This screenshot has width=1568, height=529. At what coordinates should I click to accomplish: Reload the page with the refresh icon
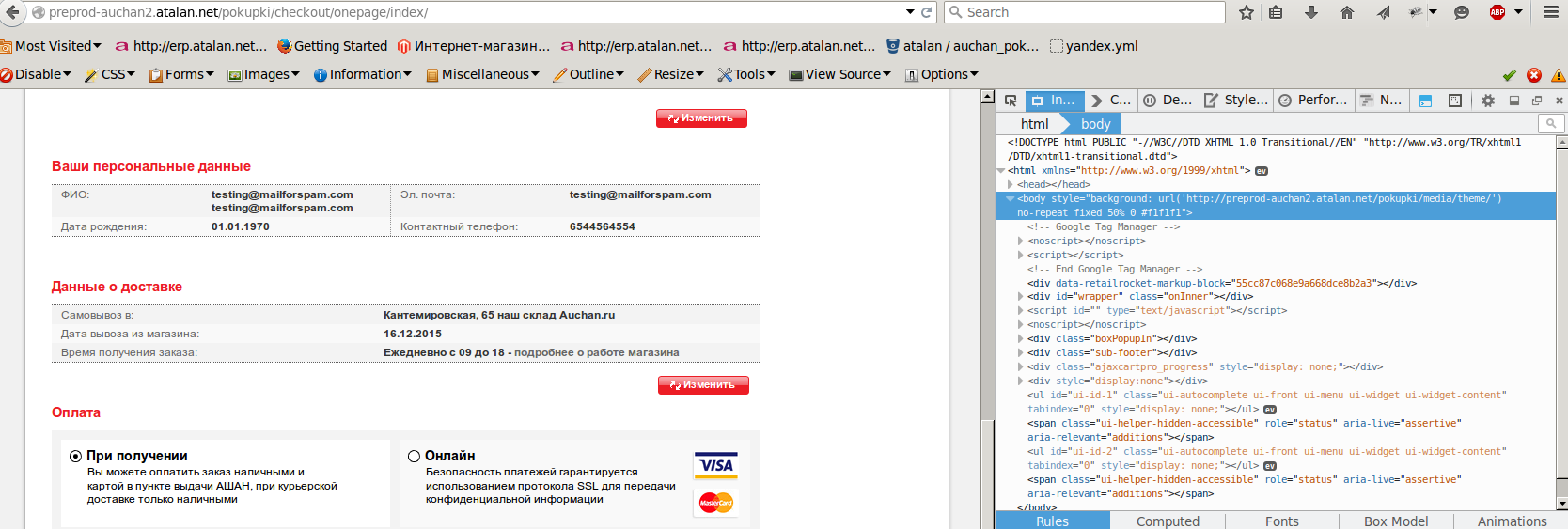tap(926, 12)
